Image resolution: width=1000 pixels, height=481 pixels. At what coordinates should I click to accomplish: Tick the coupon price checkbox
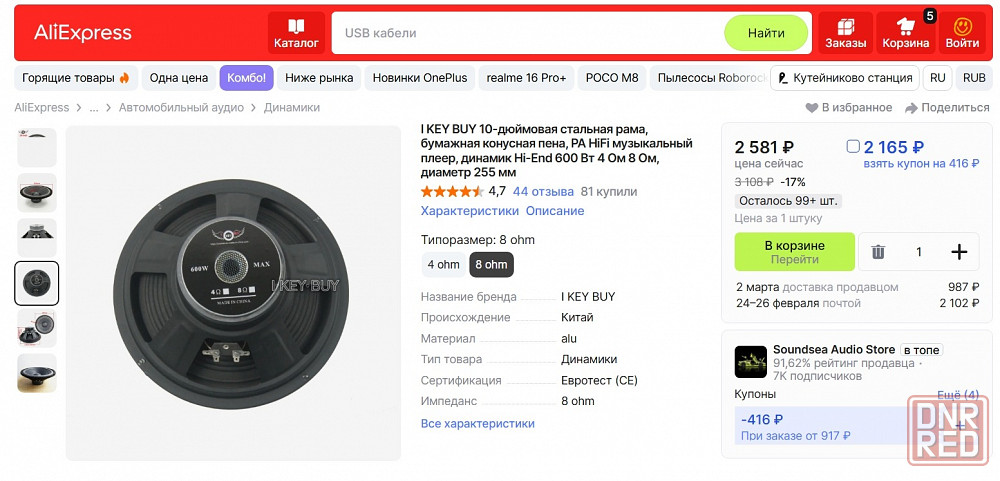click(x=853, y=147)
